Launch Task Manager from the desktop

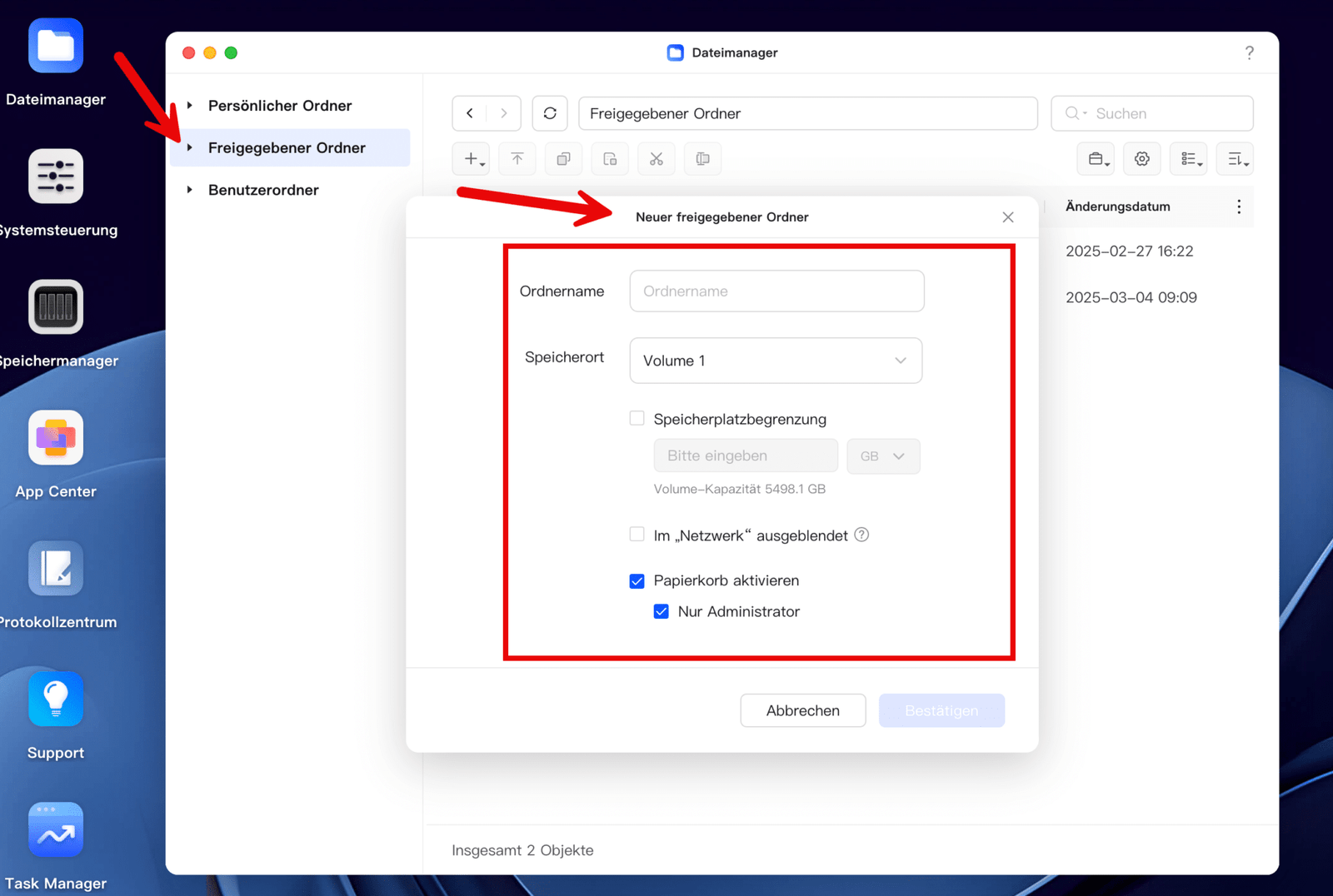pyautogui.click(x=56, y=830)
